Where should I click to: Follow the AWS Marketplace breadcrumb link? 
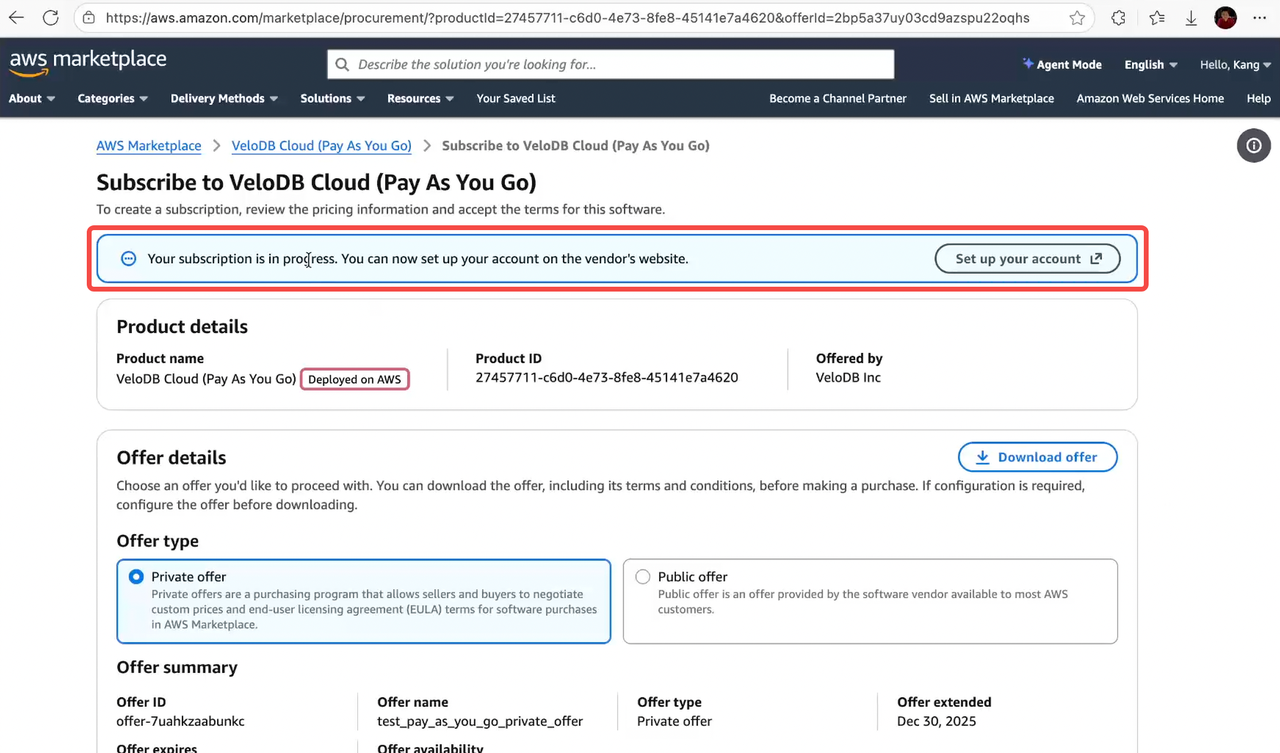pos(149,146)
